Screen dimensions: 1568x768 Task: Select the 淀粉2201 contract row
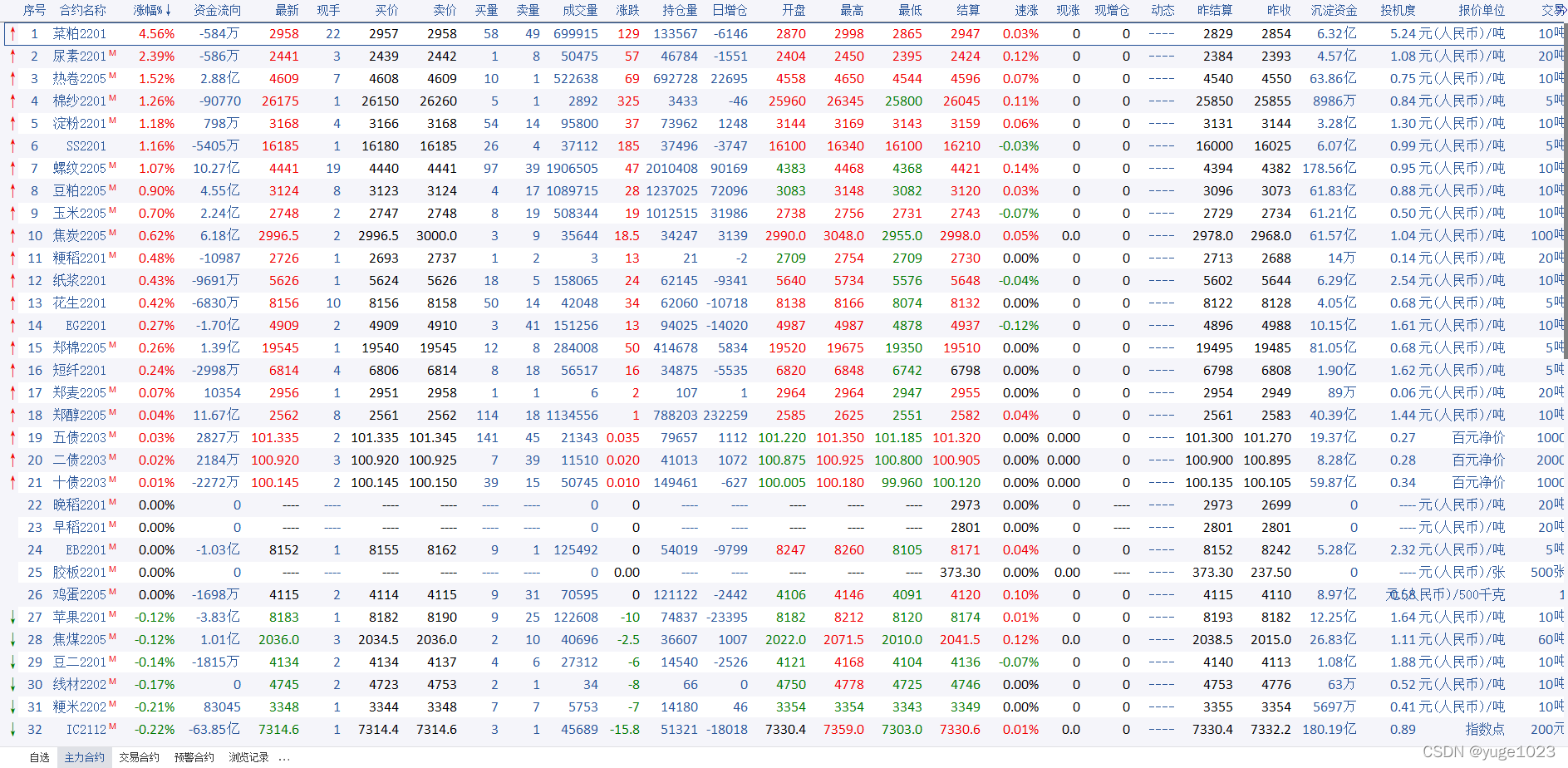784,124
